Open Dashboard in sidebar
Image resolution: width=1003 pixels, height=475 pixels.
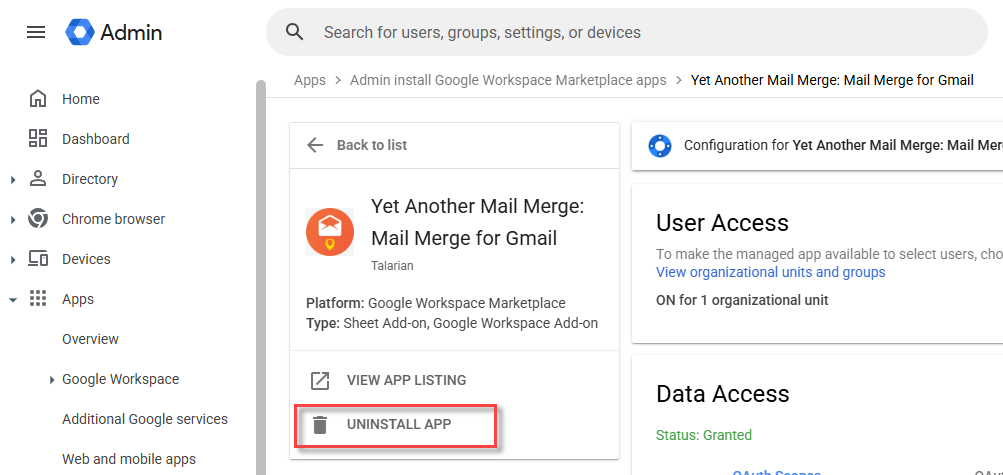click(95, 139)
